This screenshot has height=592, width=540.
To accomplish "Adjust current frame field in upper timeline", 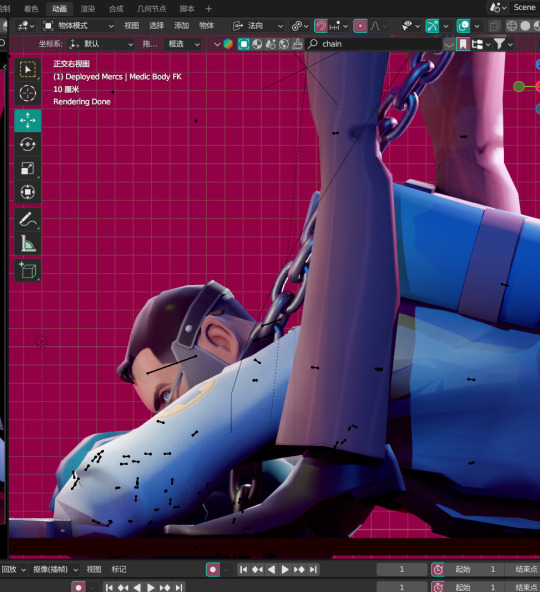I will pos(401,569).
